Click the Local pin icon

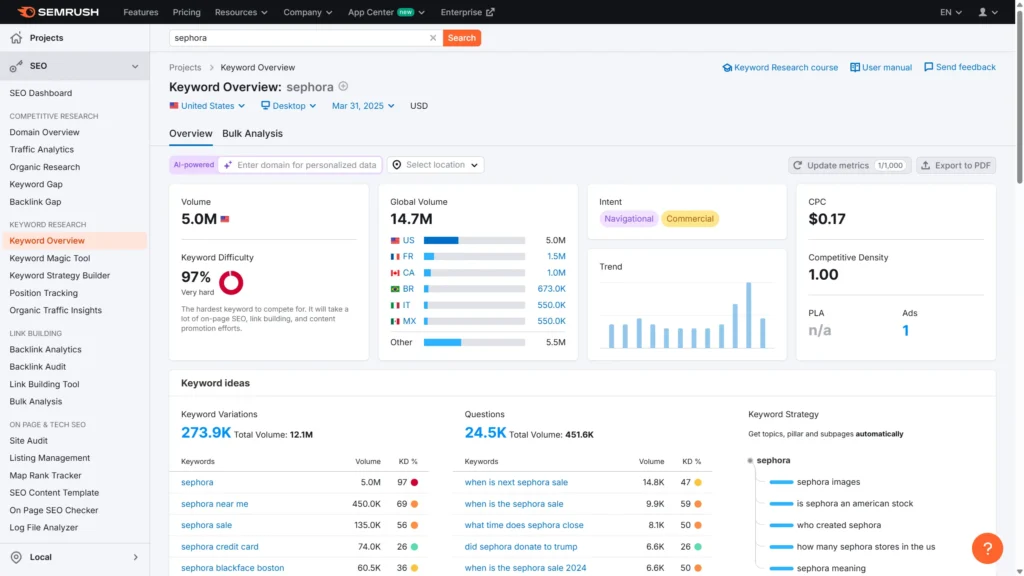(16, 557)
